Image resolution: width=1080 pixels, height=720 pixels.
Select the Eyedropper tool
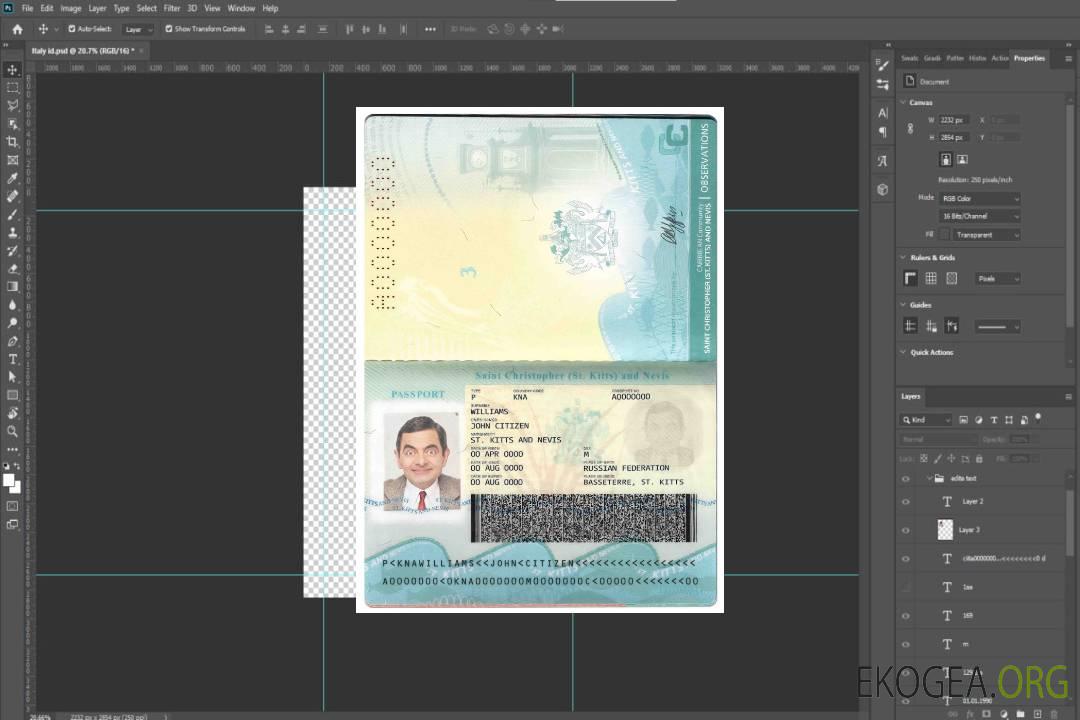pyautogui.click(x=12, y=178)
